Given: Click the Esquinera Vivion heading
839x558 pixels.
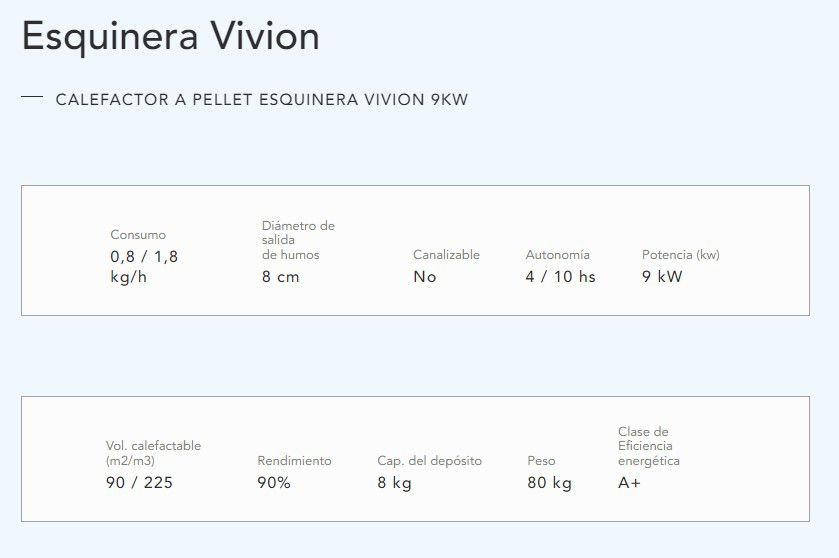Looking at the screenshot, I should [x=171, y=37].
